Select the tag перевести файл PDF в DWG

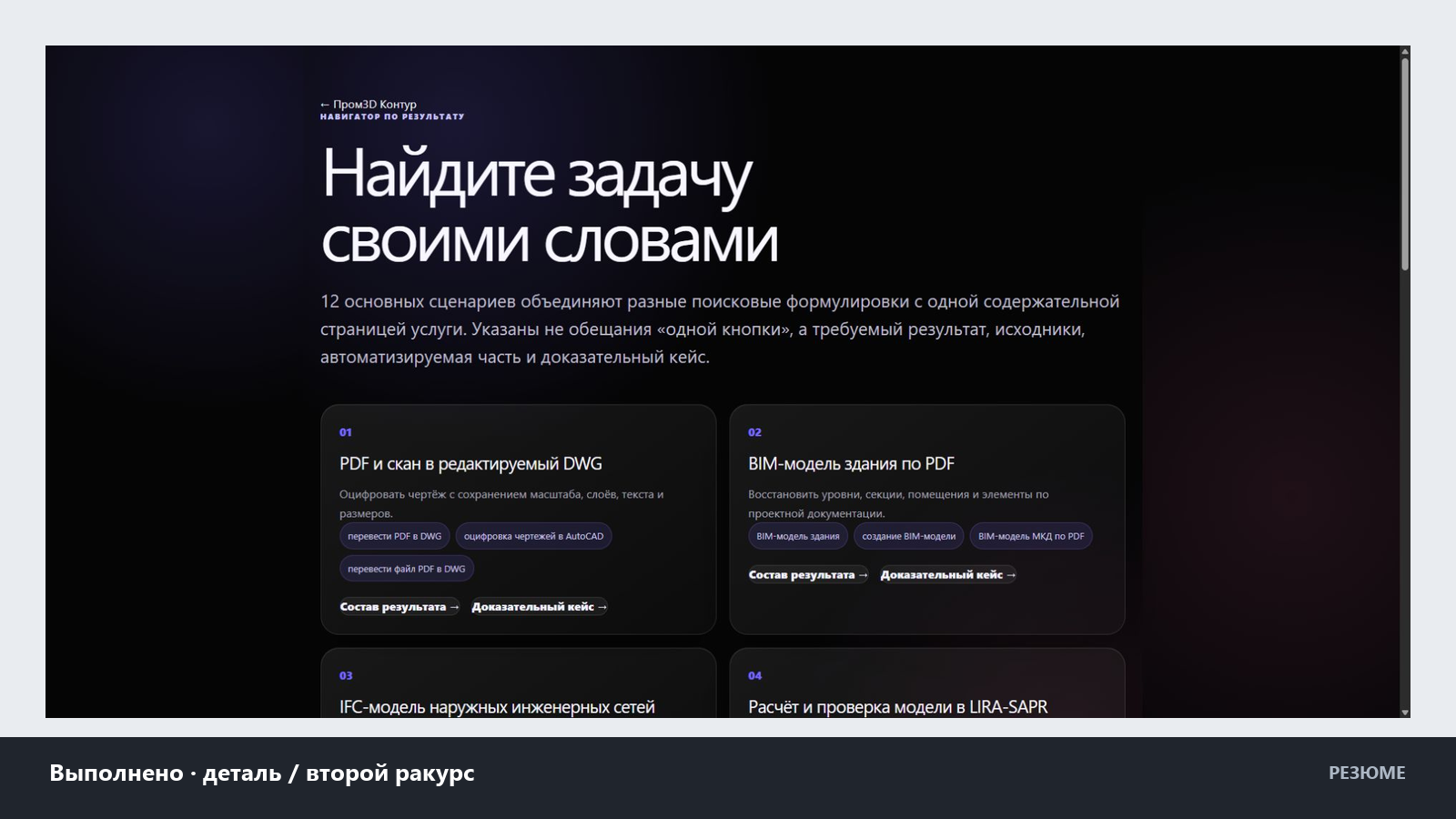[407, 569]
